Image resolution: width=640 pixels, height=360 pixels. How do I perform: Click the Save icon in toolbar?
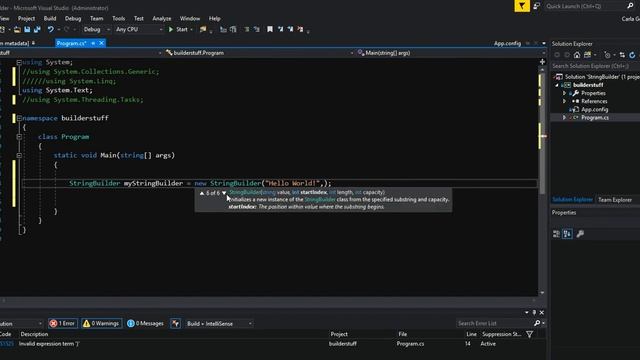(x=27, y=29)
